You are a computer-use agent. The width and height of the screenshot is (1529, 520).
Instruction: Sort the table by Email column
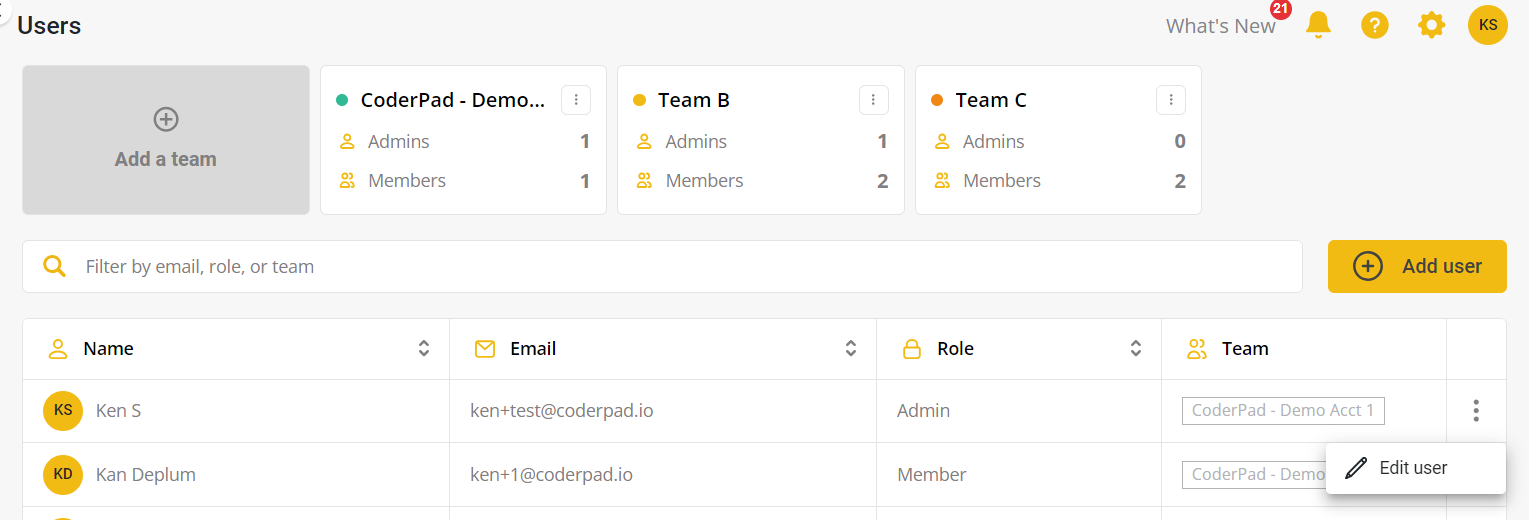point(851,348)
